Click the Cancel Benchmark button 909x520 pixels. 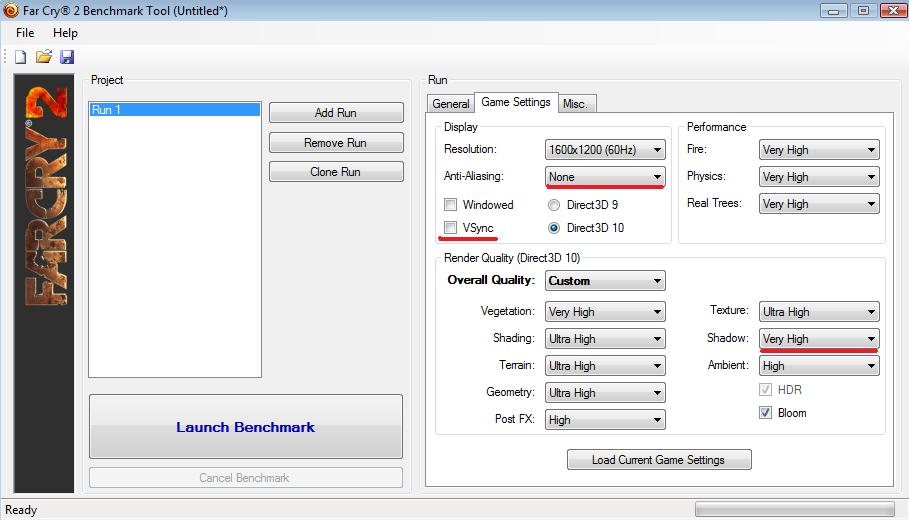pyautogui.click(x=246, y=478)
